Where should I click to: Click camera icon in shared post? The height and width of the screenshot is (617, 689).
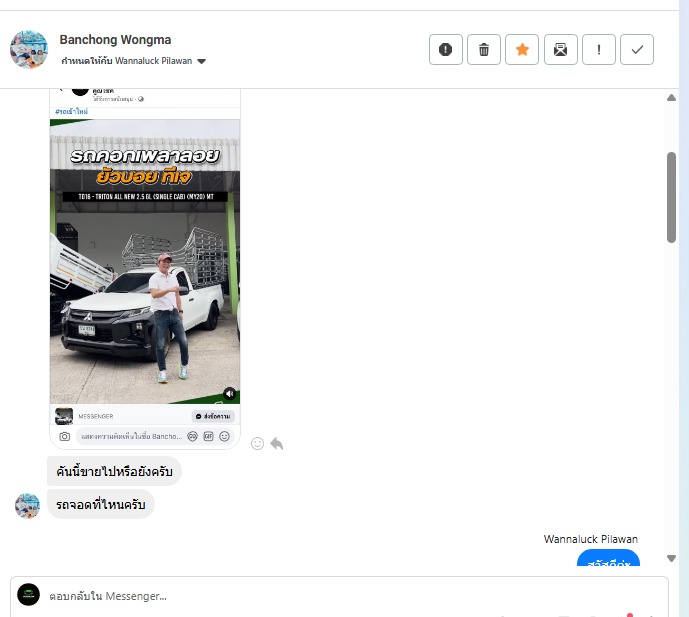pyautogui.click(x=65, y=436)
